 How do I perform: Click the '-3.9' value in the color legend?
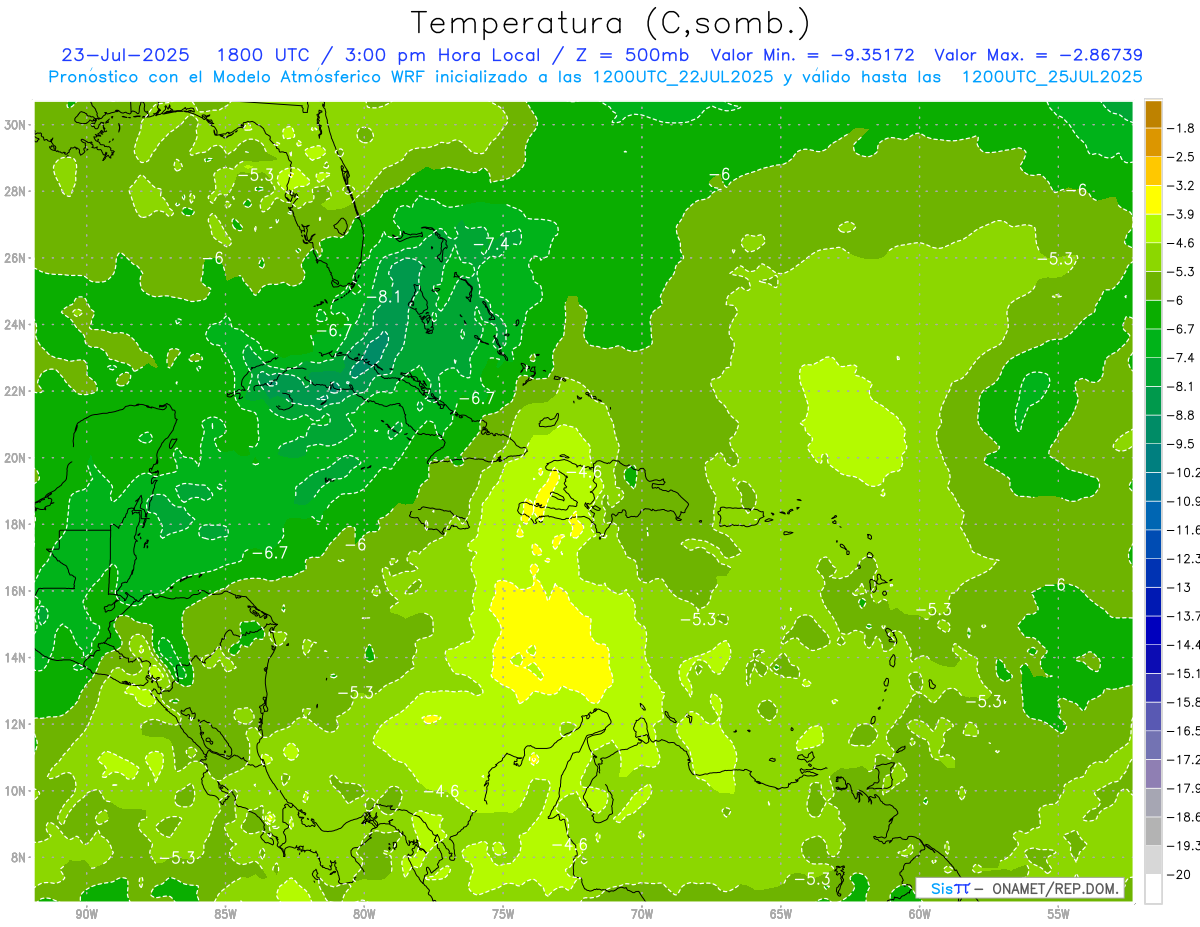click(x=1181, y=214)
